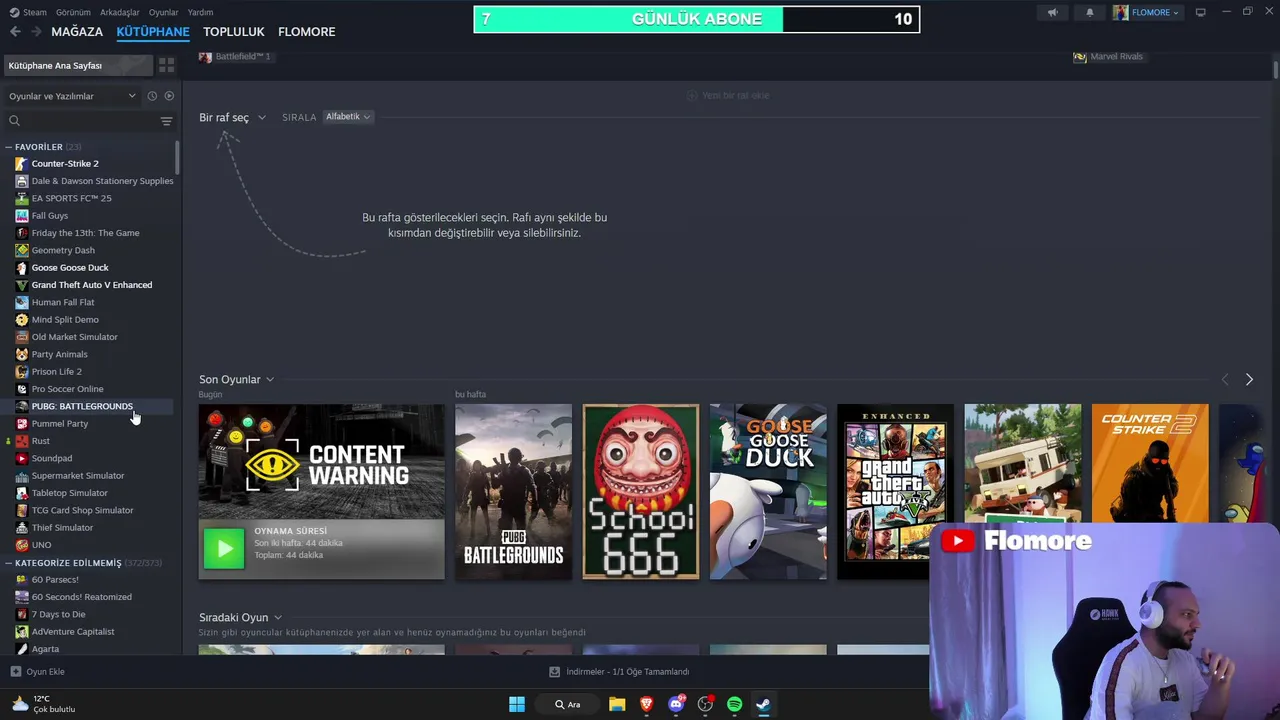Select 7 Days to Die
Image resolution: width=1280 pixels, height=720 pixels.
pyautogui.click(x=58, y=614)
